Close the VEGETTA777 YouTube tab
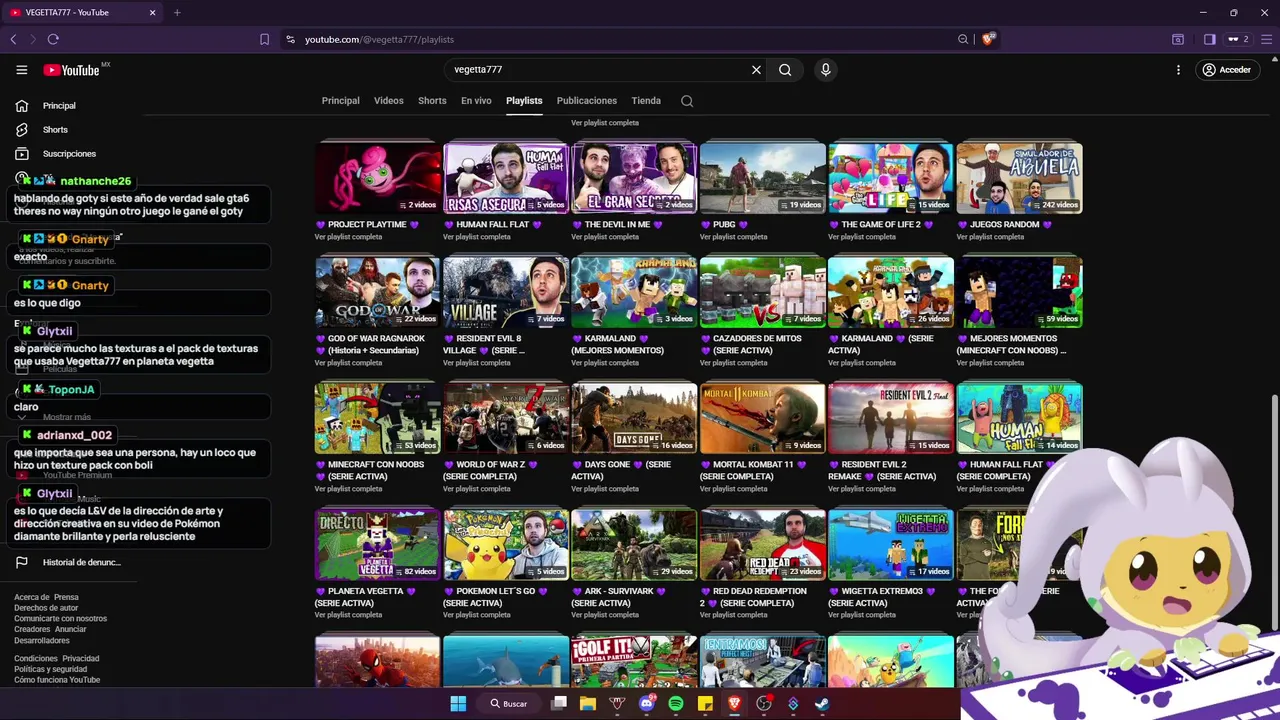 pos(153,13)
